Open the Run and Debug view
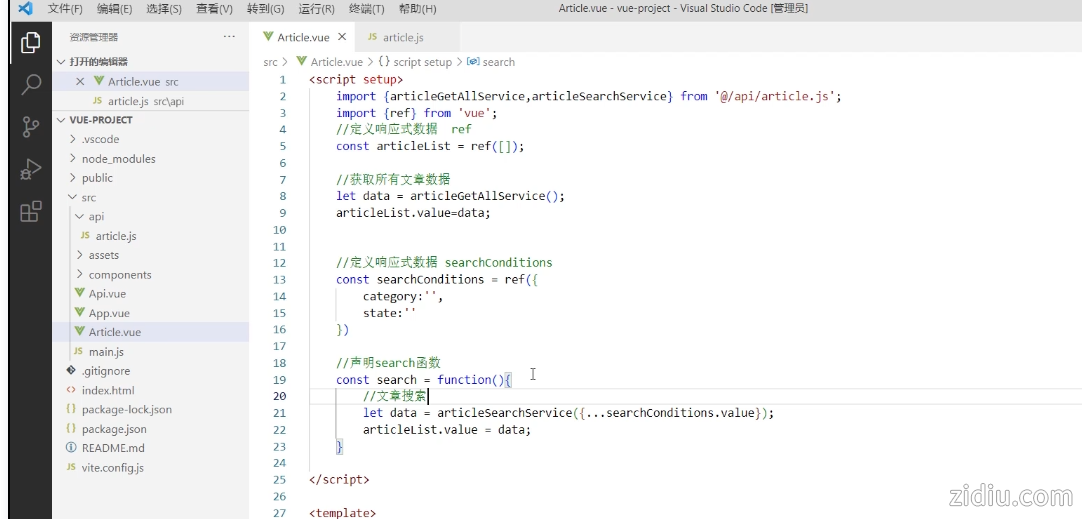Screen dimensions: 1082x519 [x=30, y=169]
